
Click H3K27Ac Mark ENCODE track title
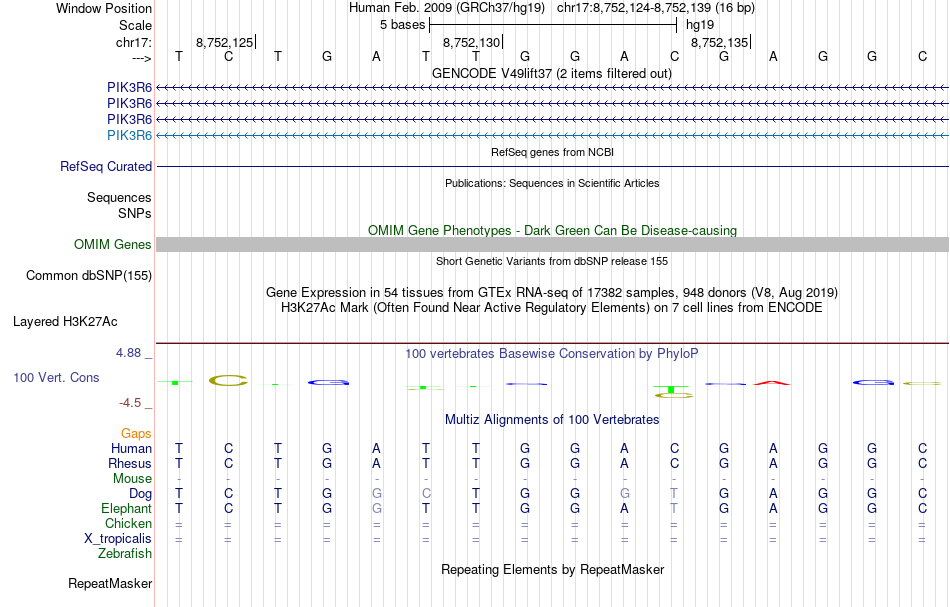pos(551,308)
